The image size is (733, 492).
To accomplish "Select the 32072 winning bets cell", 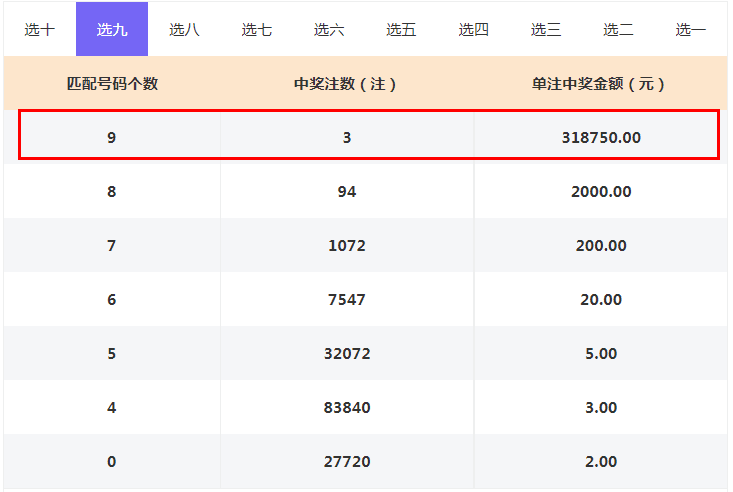I will [x=347, y=353].
